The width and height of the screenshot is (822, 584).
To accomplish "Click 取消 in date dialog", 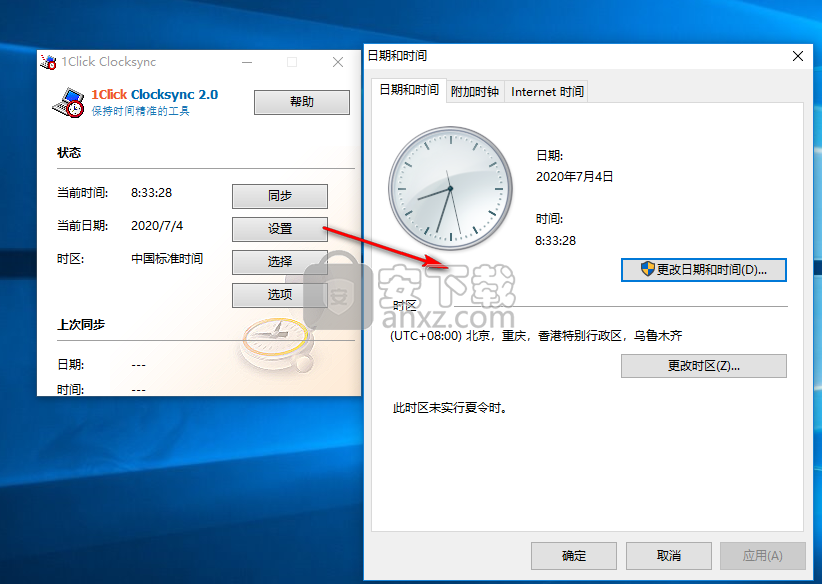I will (x=668, y=556).
